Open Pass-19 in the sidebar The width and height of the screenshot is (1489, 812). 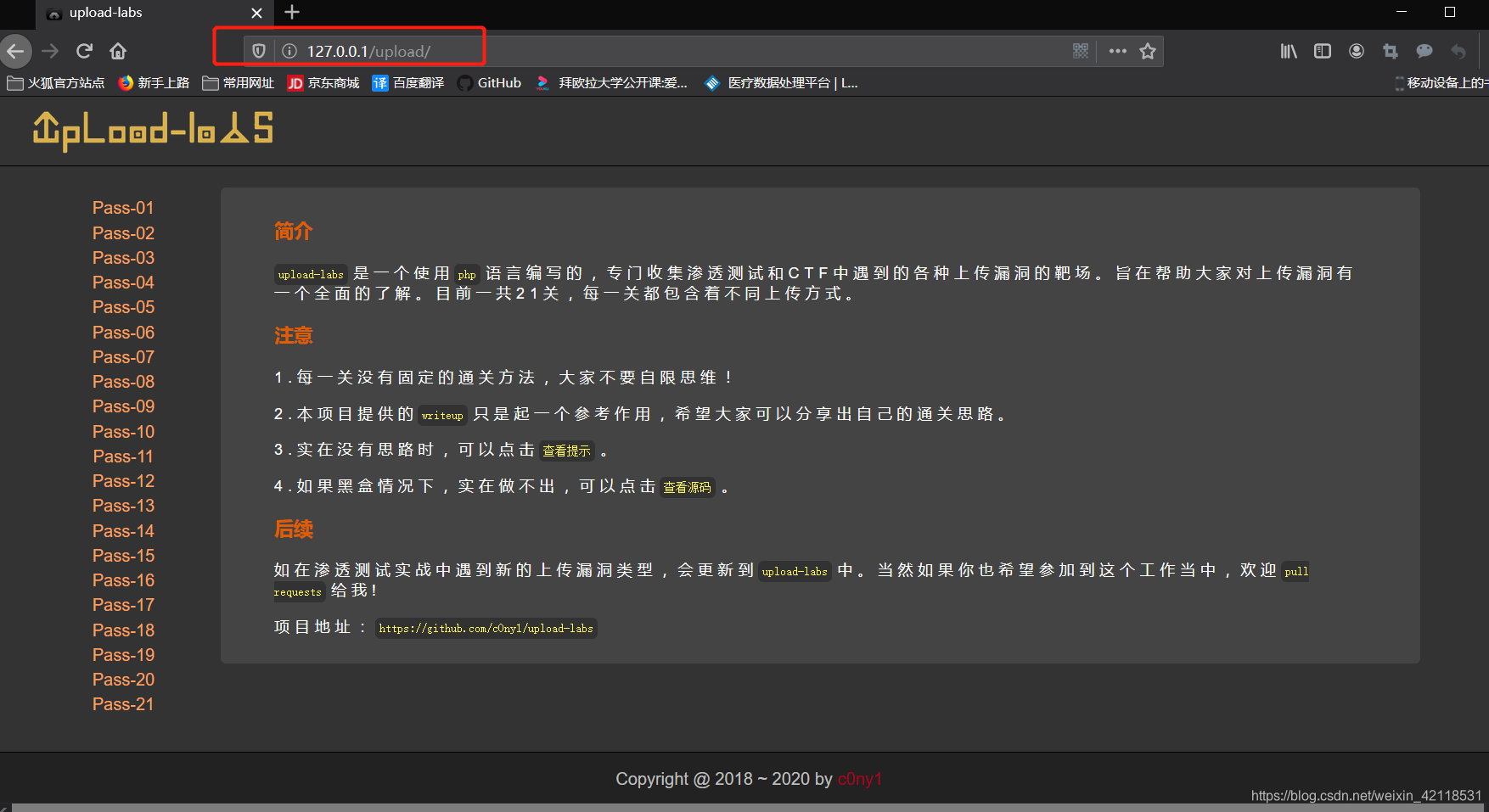pos(123,655)
